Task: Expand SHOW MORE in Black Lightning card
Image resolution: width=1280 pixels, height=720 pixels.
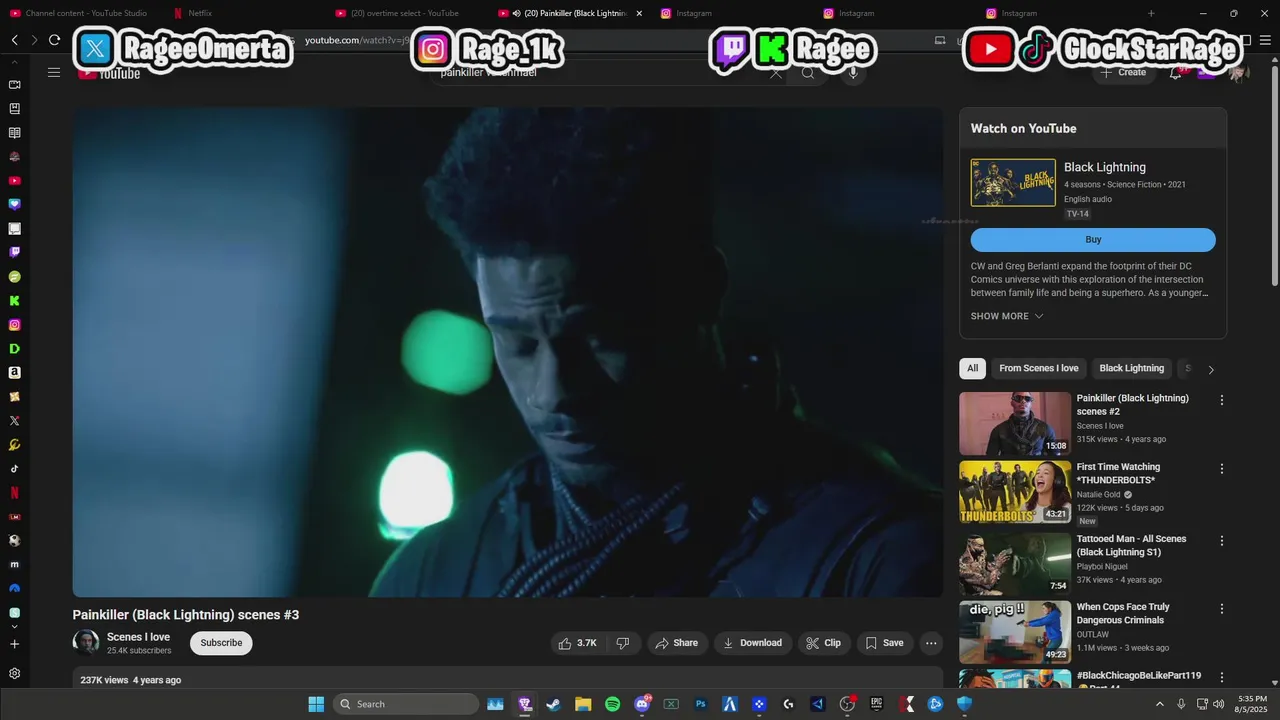Action: point(1007,316)
